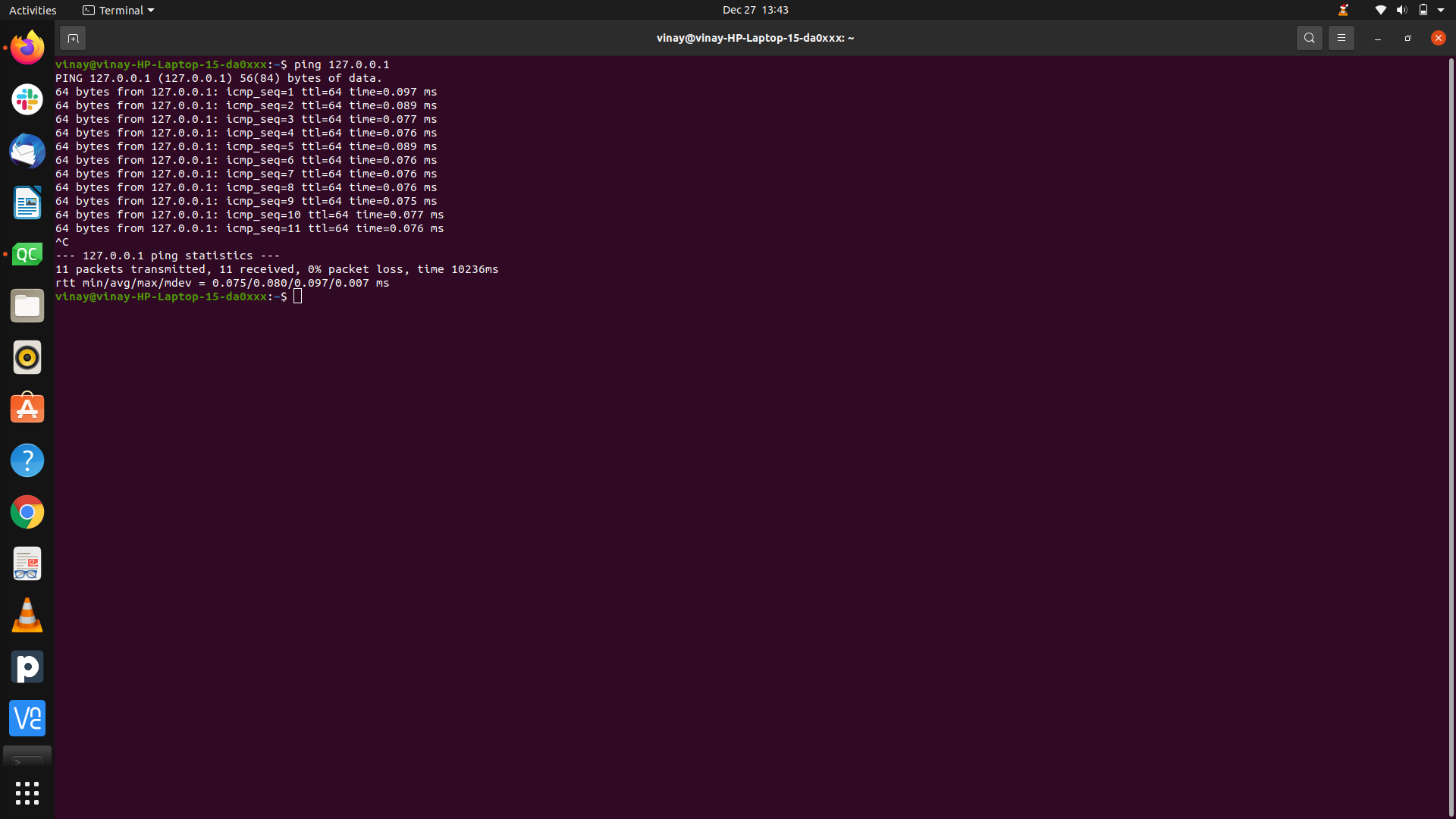The height and width of the screenshot is (819, 1456).
Task: Expand the Terminal app menu
Action: (x=118, y=10)
